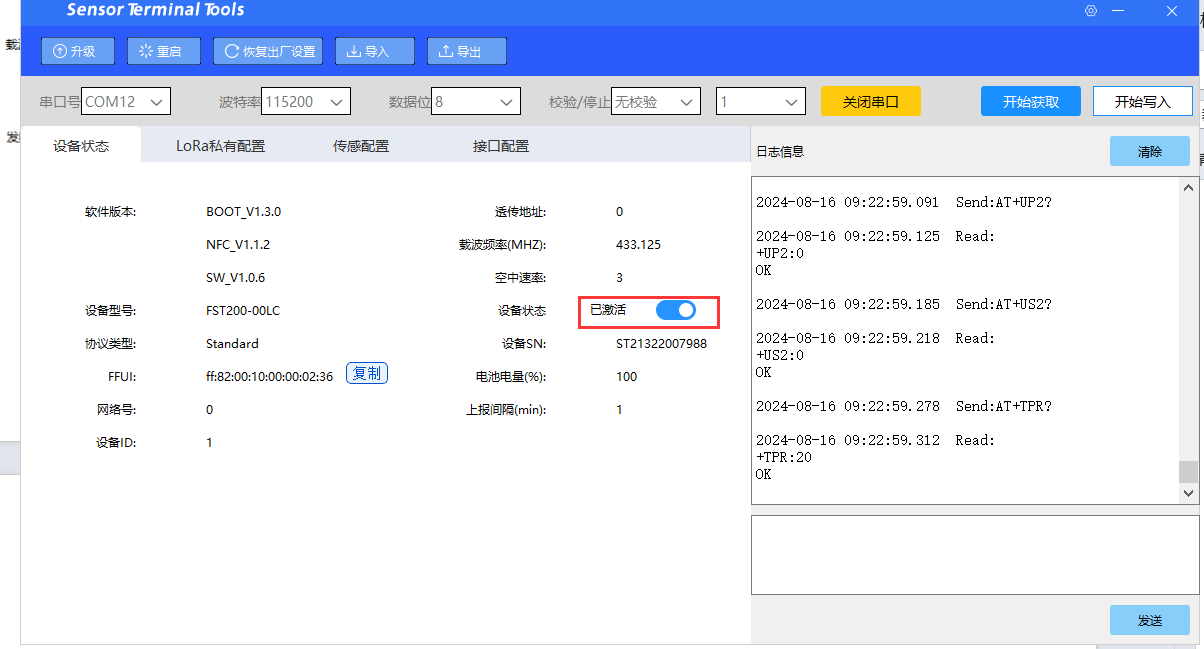Click the 关闭串口 button

click(x=870, y=101)
